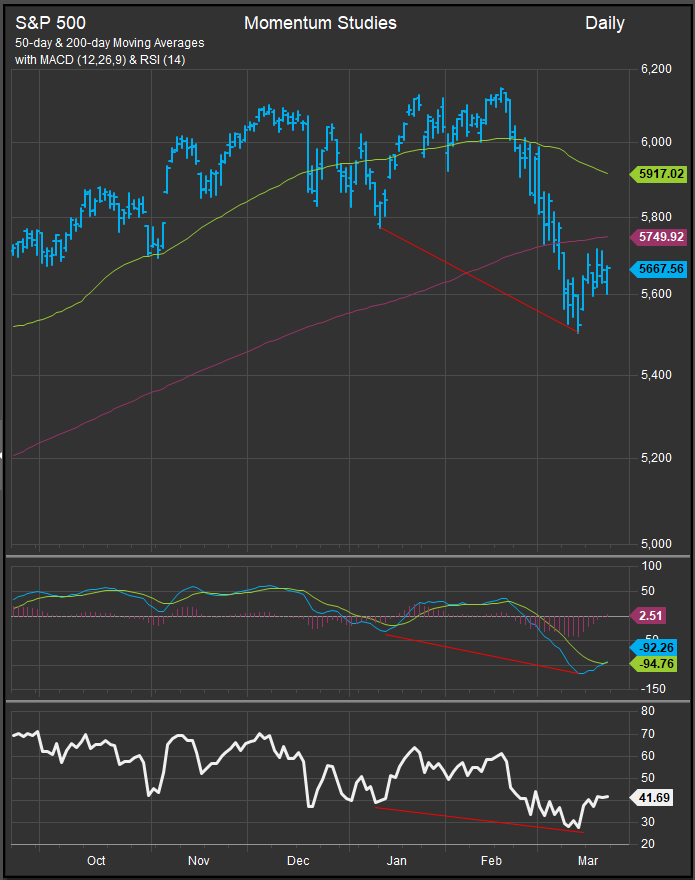Click the red trendline in the MACD panel
Image resolution: width=695 pixels, height=880 pixels.
coord(482,653)
